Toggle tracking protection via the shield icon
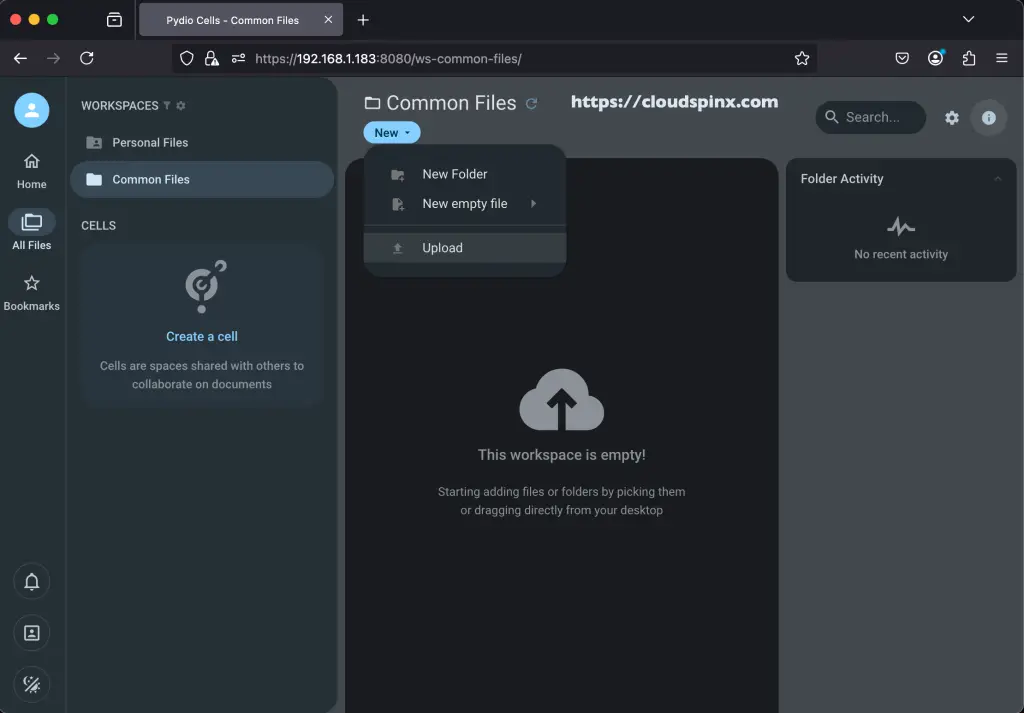Viewport: 1024px width, 713px height. [x=186, y=58]
